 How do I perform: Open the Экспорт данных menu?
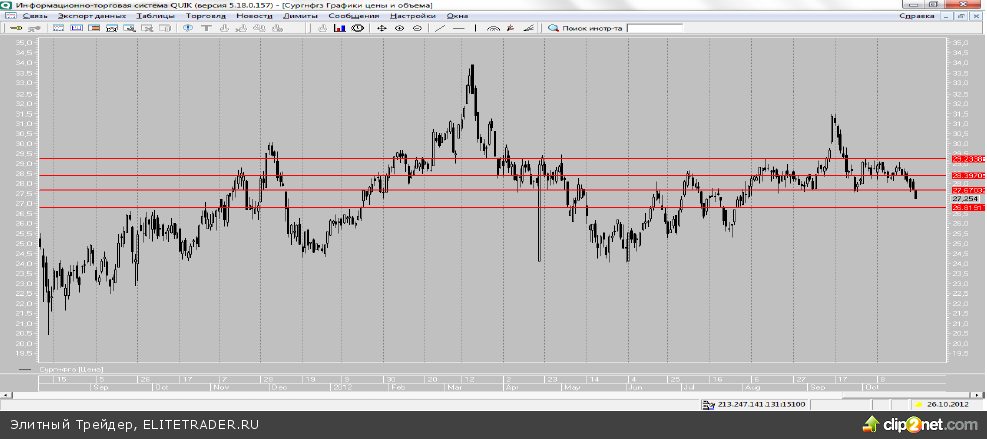tap(91, 16)
